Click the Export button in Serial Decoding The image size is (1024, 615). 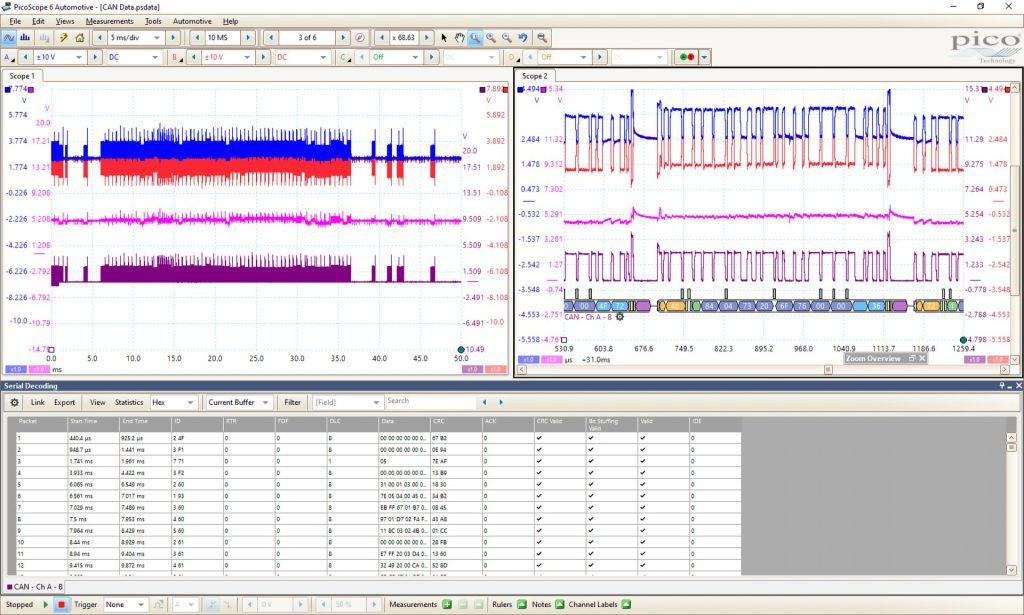click(64, 402)
